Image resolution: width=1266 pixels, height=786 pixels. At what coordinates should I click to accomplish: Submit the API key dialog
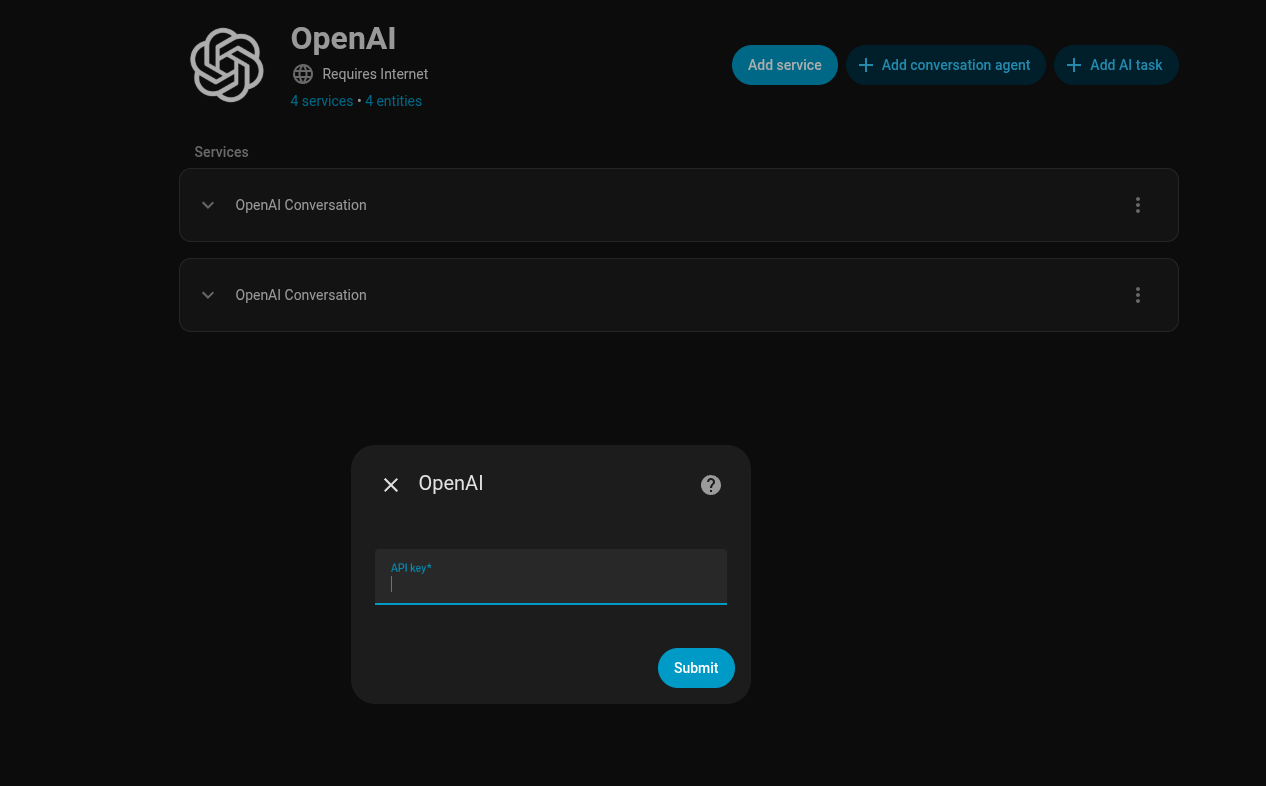point(696,668)
